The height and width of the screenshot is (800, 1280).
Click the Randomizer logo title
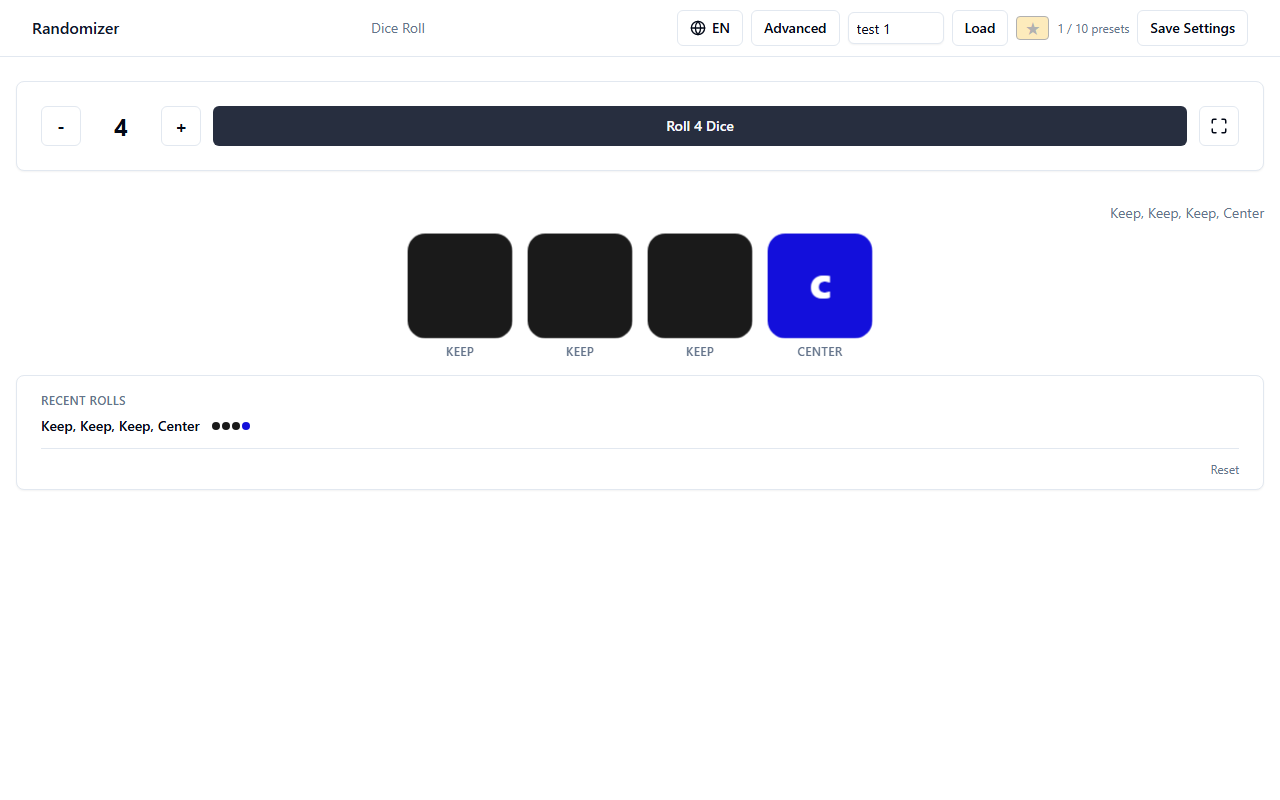[75, 28]
